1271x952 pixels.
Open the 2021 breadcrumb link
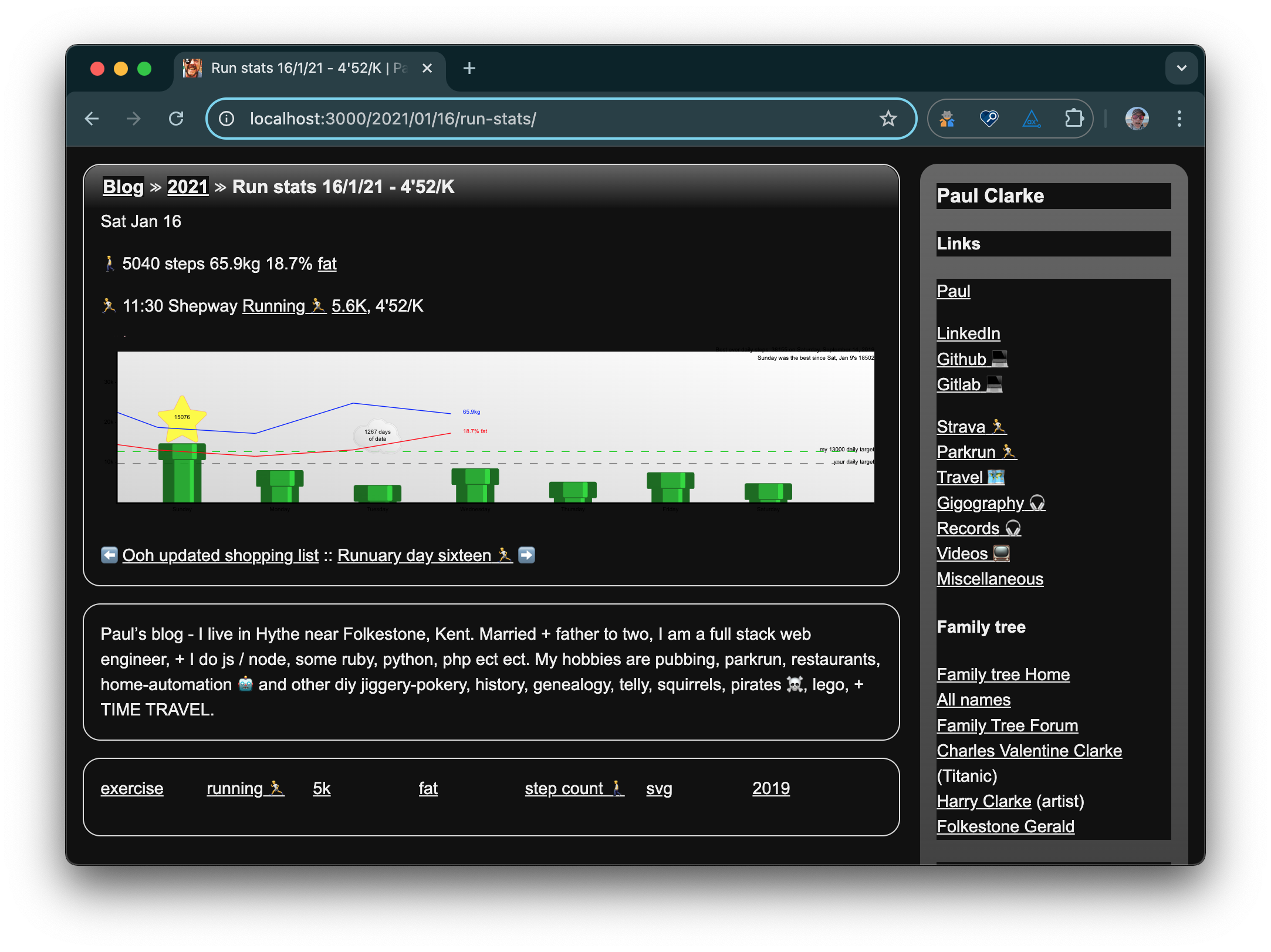(x=188, y=187)
